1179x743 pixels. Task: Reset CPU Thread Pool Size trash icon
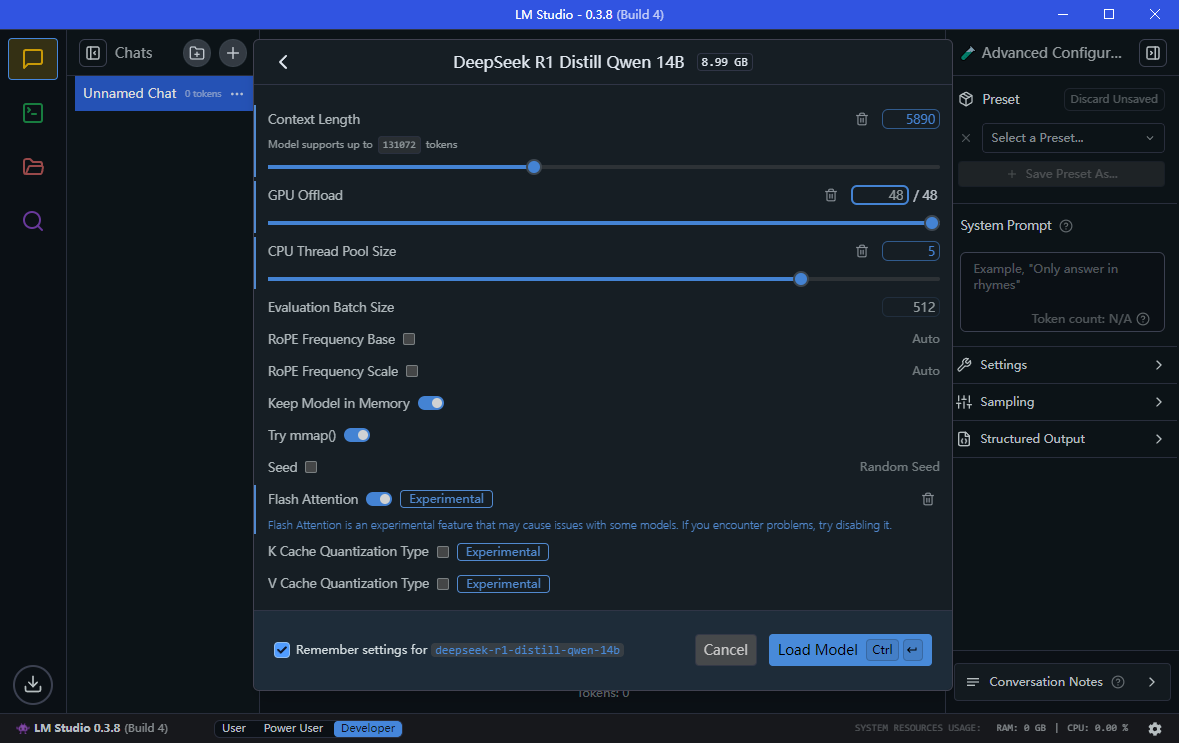[862, 251]
